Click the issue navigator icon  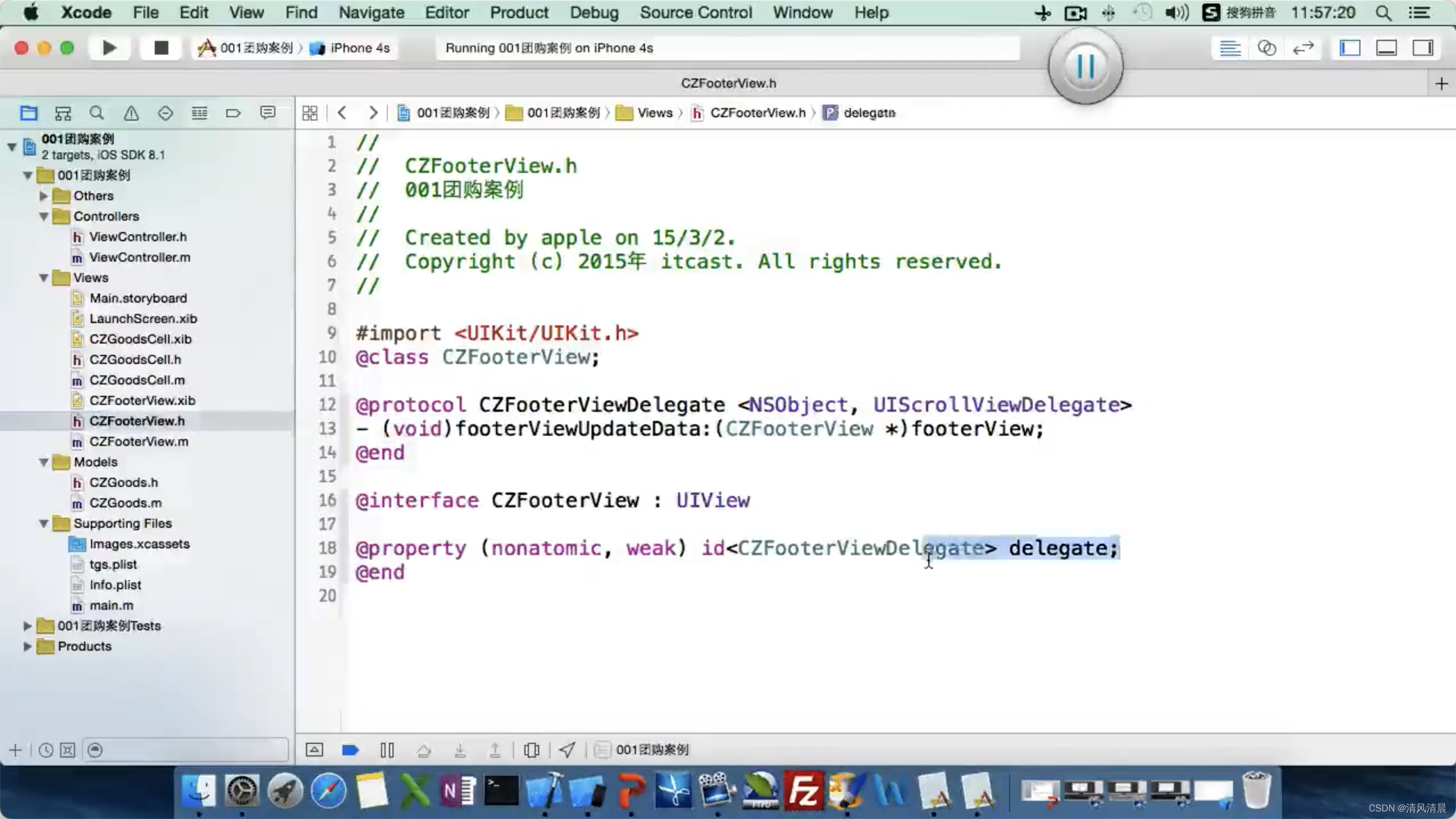coord(131,113)
